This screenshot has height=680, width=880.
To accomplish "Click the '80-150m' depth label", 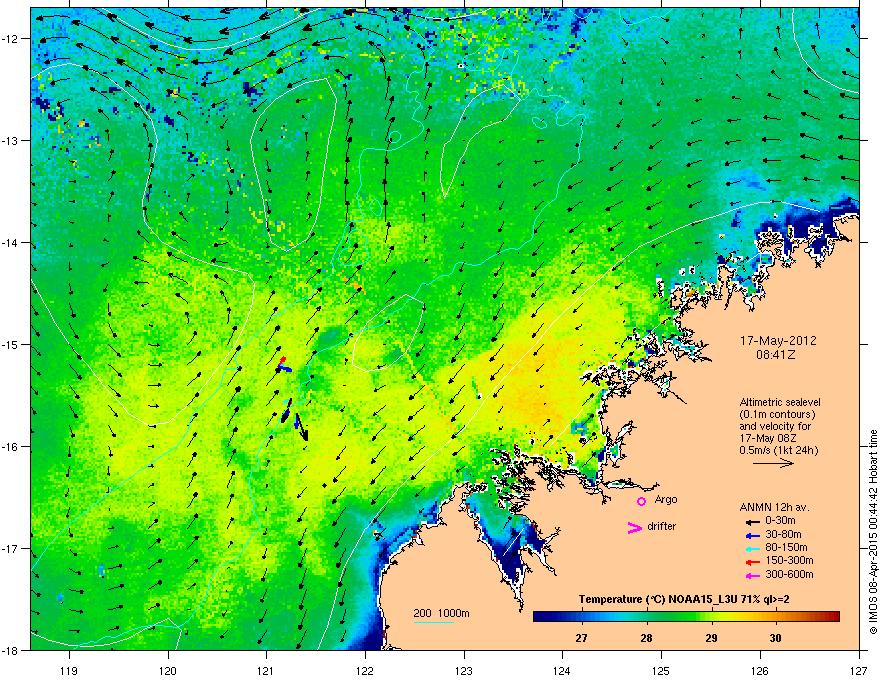I will [x=786, y=547].
